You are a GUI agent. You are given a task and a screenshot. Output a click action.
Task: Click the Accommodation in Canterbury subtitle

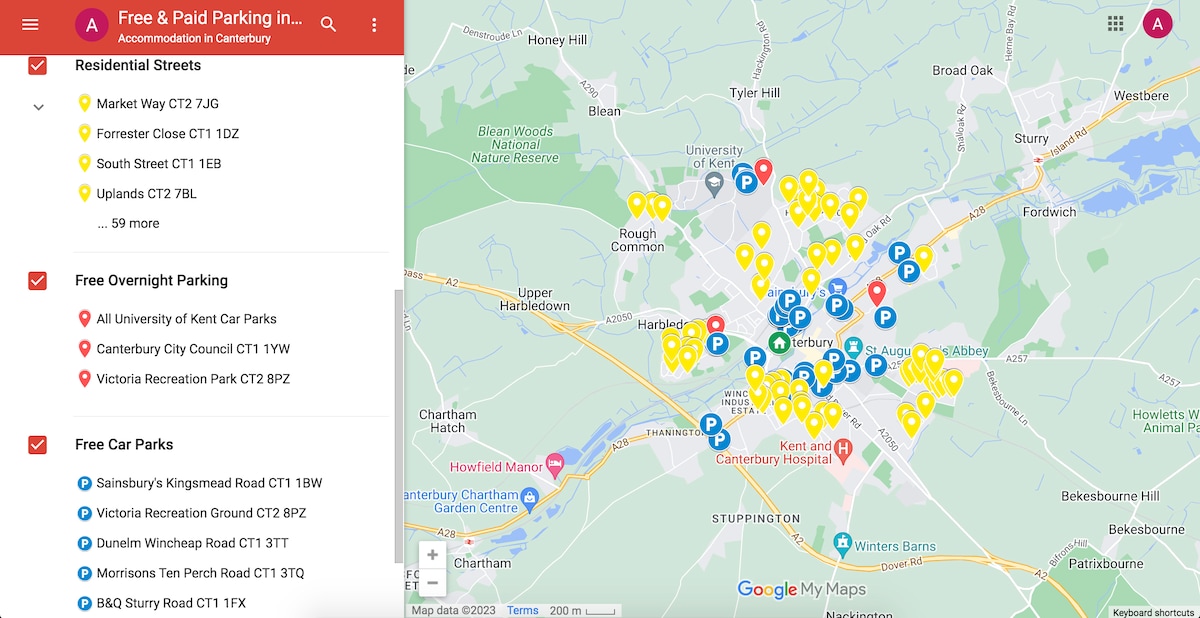(x=194, y=39)
